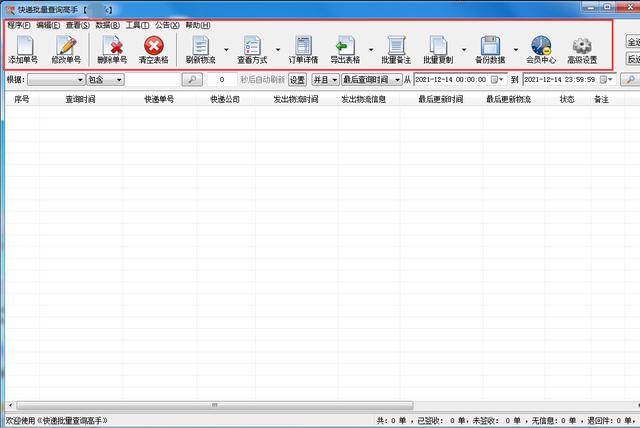Click the search magnifier button after keyword field
The width and height of the screenshot is (640, 428).
tap(192, 80)
